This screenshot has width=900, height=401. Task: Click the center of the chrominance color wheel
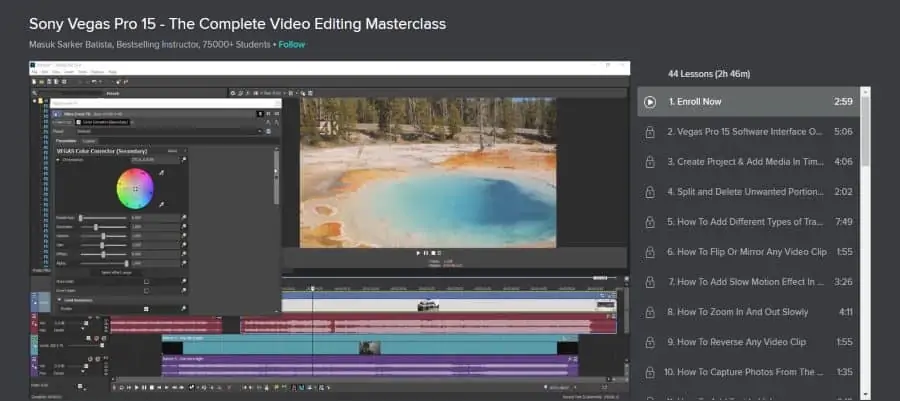135,189
